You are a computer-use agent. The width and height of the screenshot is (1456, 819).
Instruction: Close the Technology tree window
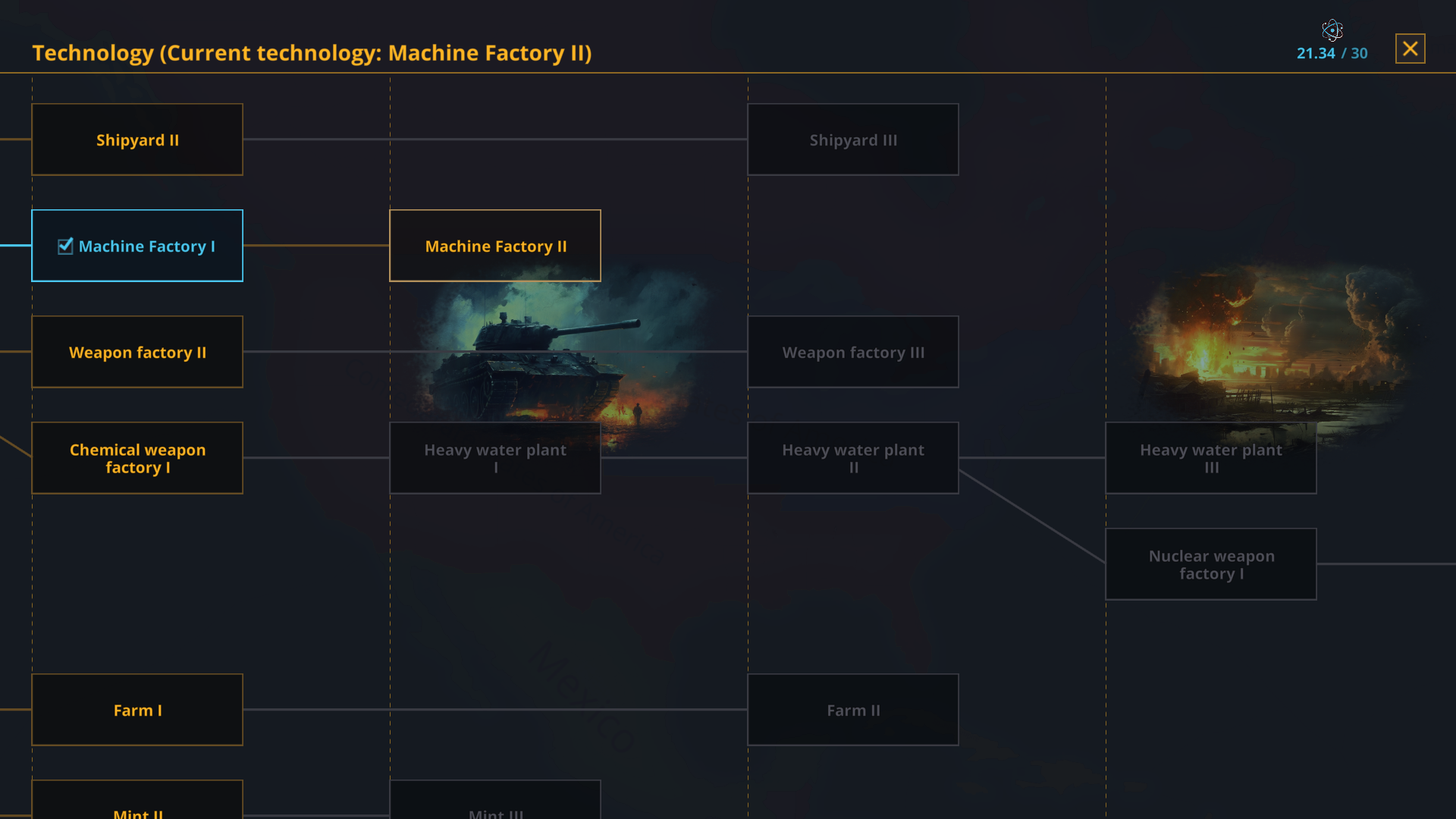pyautogui.click(x=1410, y=48)
